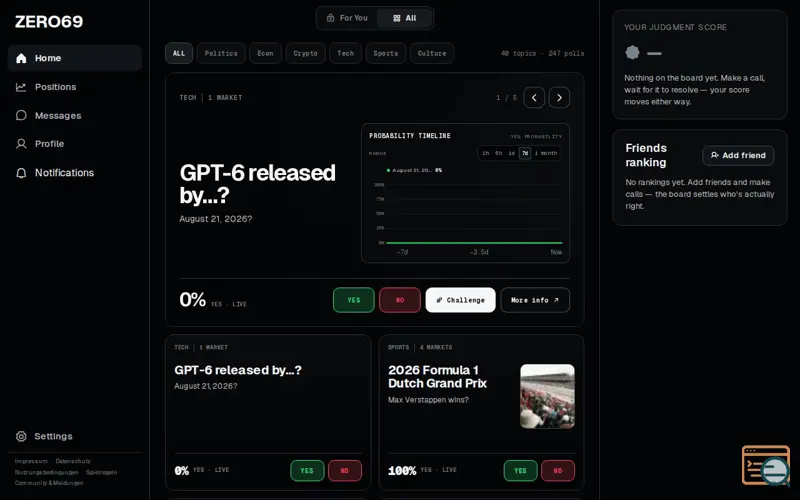Viewport: 800px width, 500px height.
Task: Click the grid icon beside All
Action: tap(396, 18)
